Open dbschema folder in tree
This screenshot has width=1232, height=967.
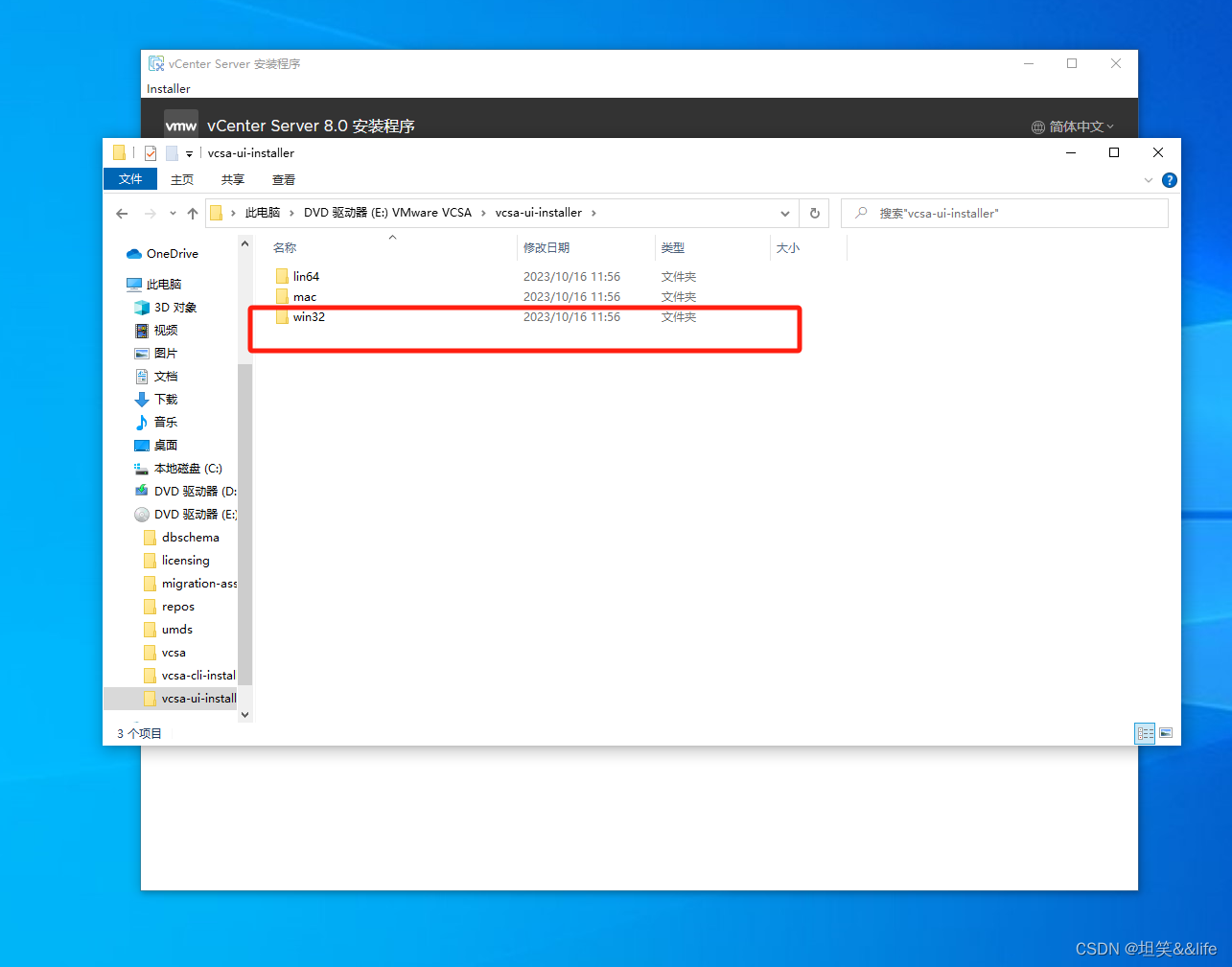pos(190,538)
